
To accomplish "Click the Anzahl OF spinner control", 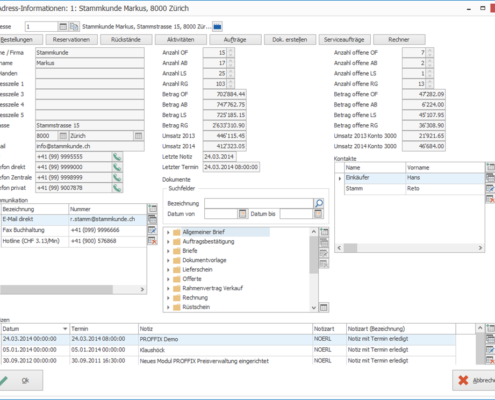I will click(x=231, y=52).
